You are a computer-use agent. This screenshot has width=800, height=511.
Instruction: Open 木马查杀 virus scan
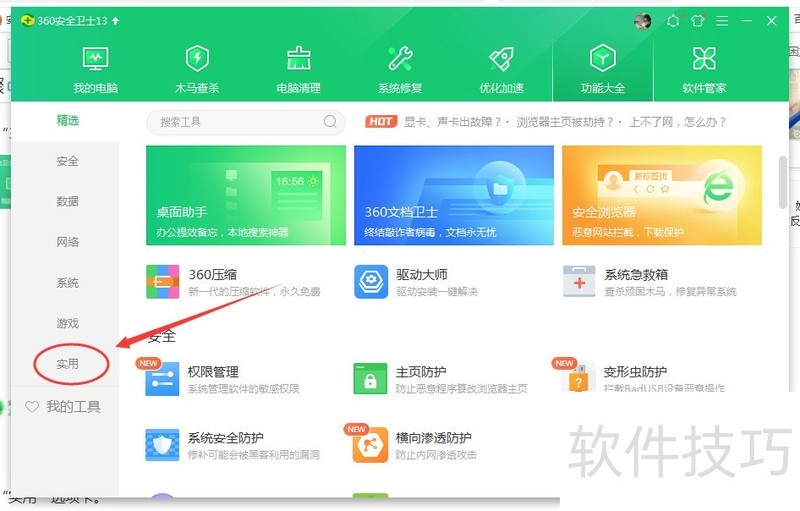click(197, 70)
